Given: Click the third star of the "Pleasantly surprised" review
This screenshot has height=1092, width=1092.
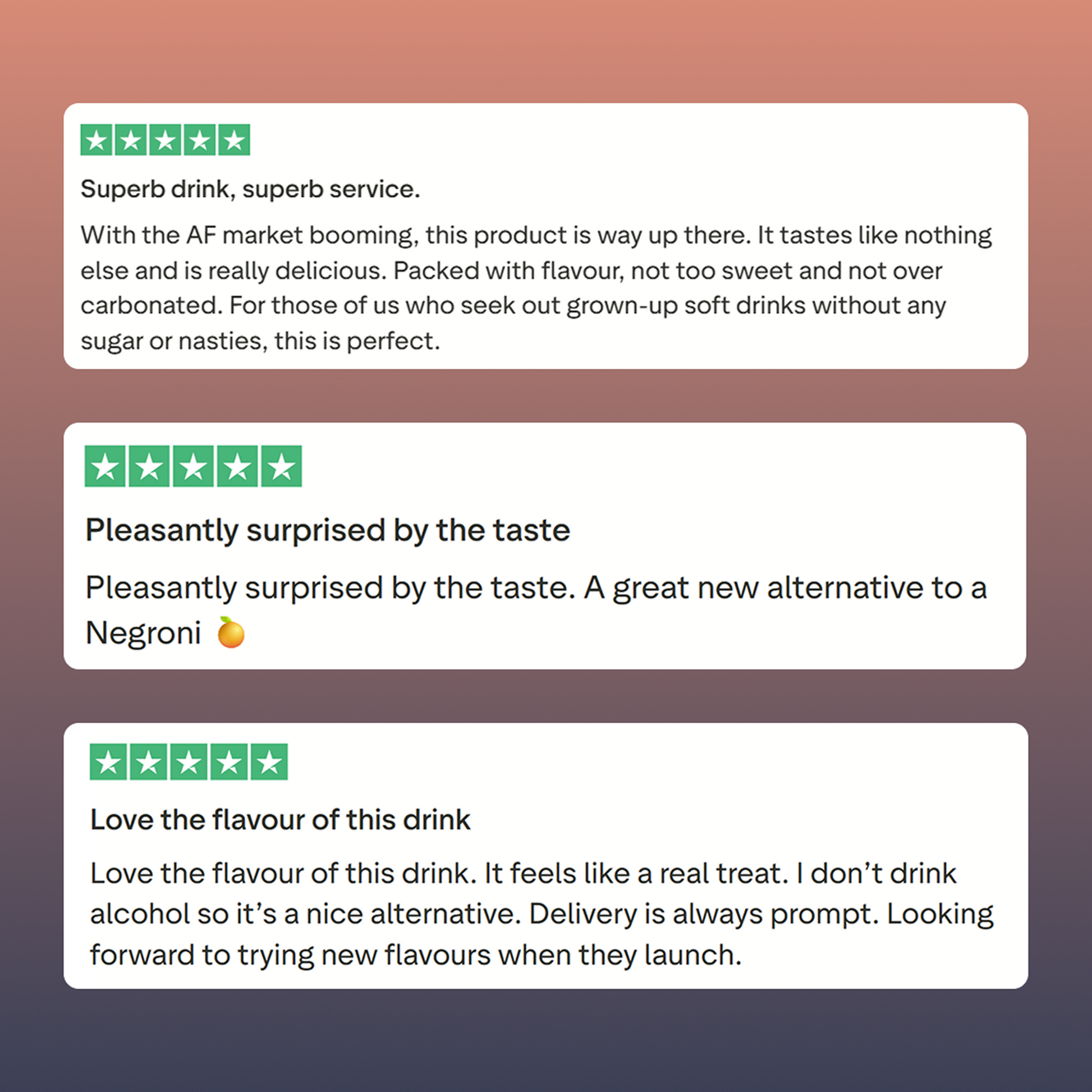Looking at the screenshot, I should point(193,466).
